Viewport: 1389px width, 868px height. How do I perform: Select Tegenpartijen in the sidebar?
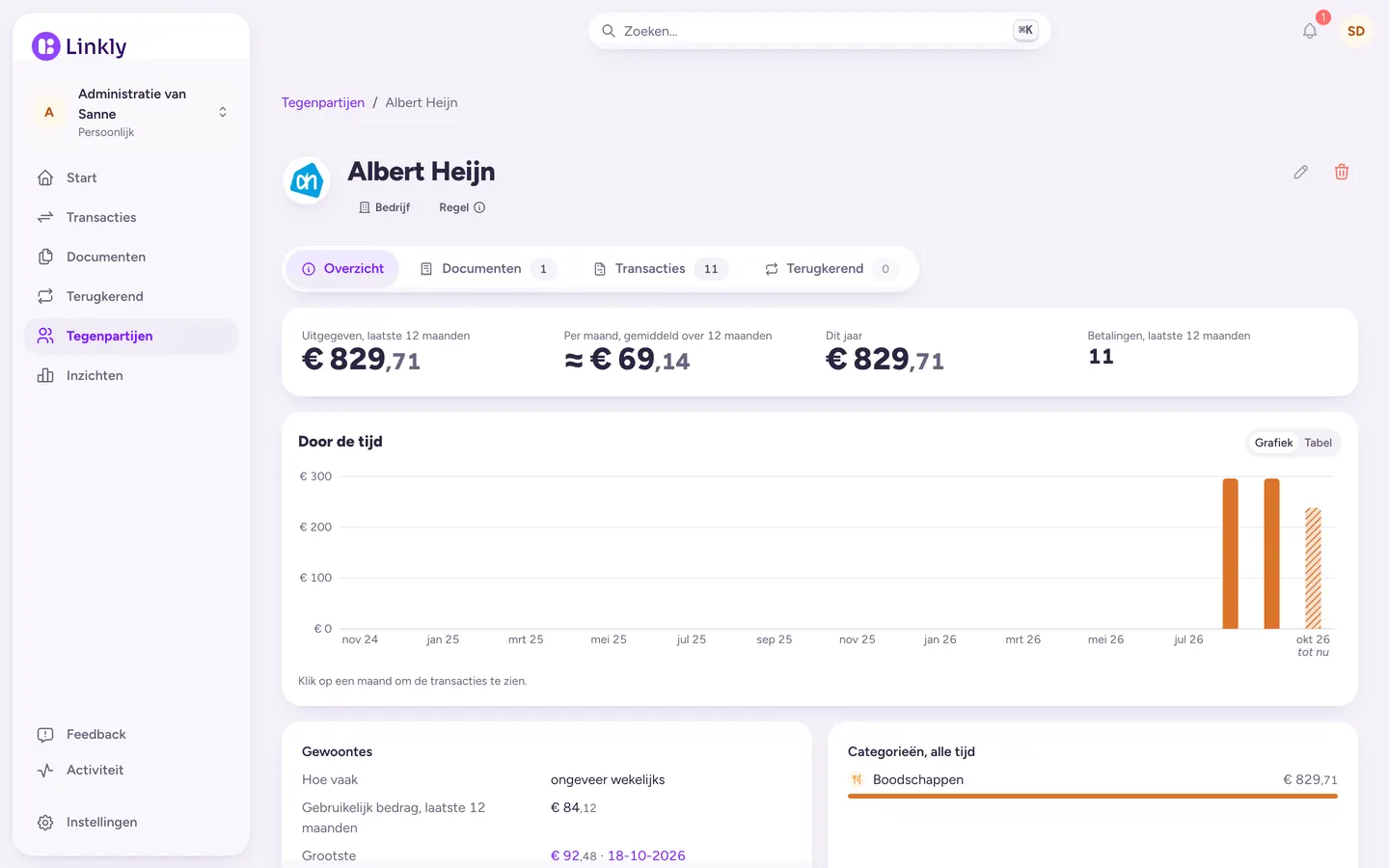click(131, 336)
